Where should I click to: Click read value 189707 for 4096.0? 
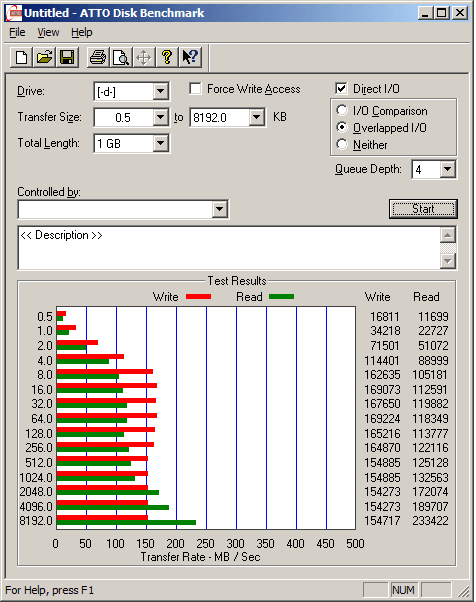[x=430, y=506]
